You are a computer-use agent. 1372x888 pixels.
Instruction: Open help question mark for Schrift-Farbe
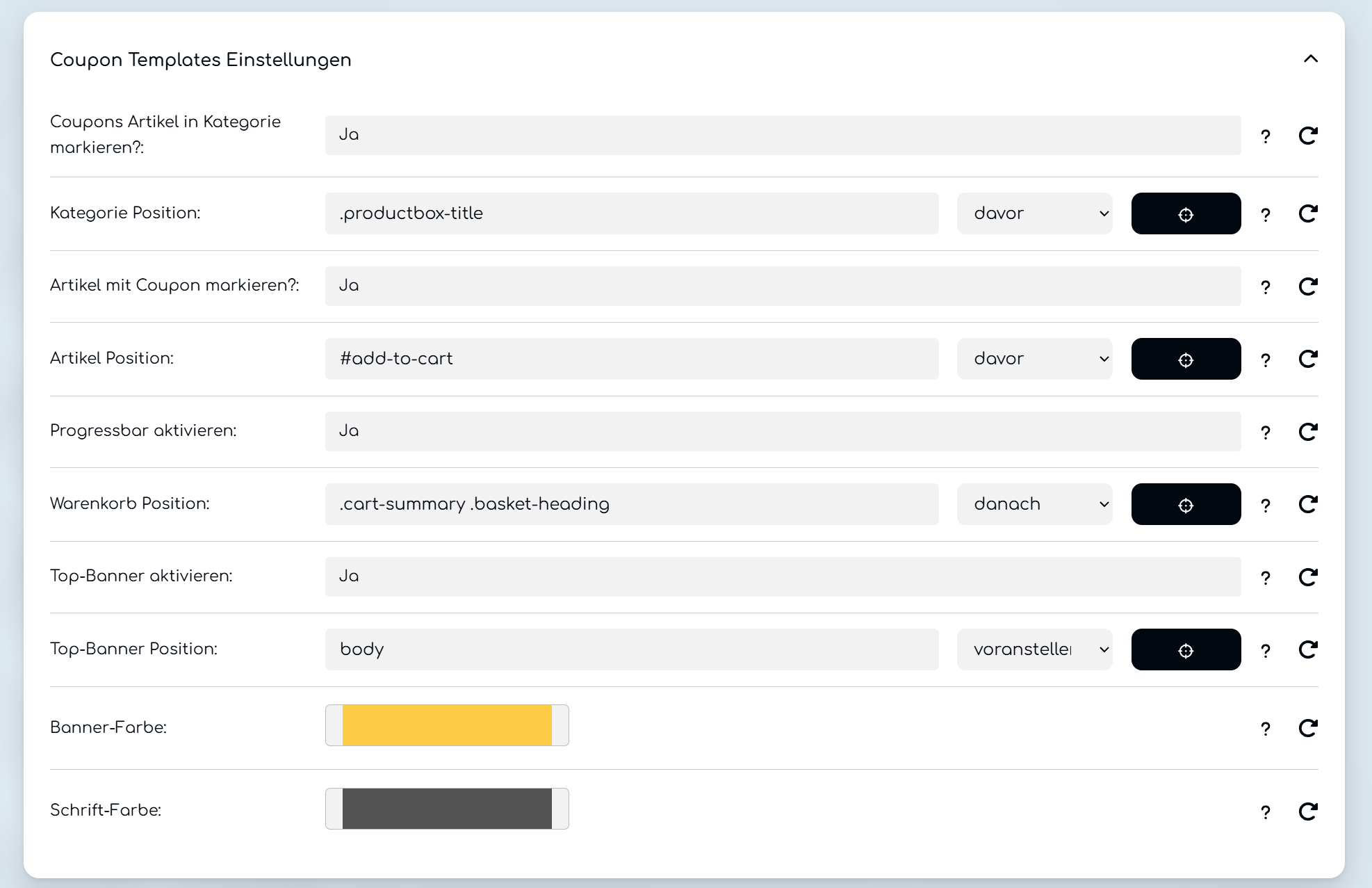coord(1266,812)
